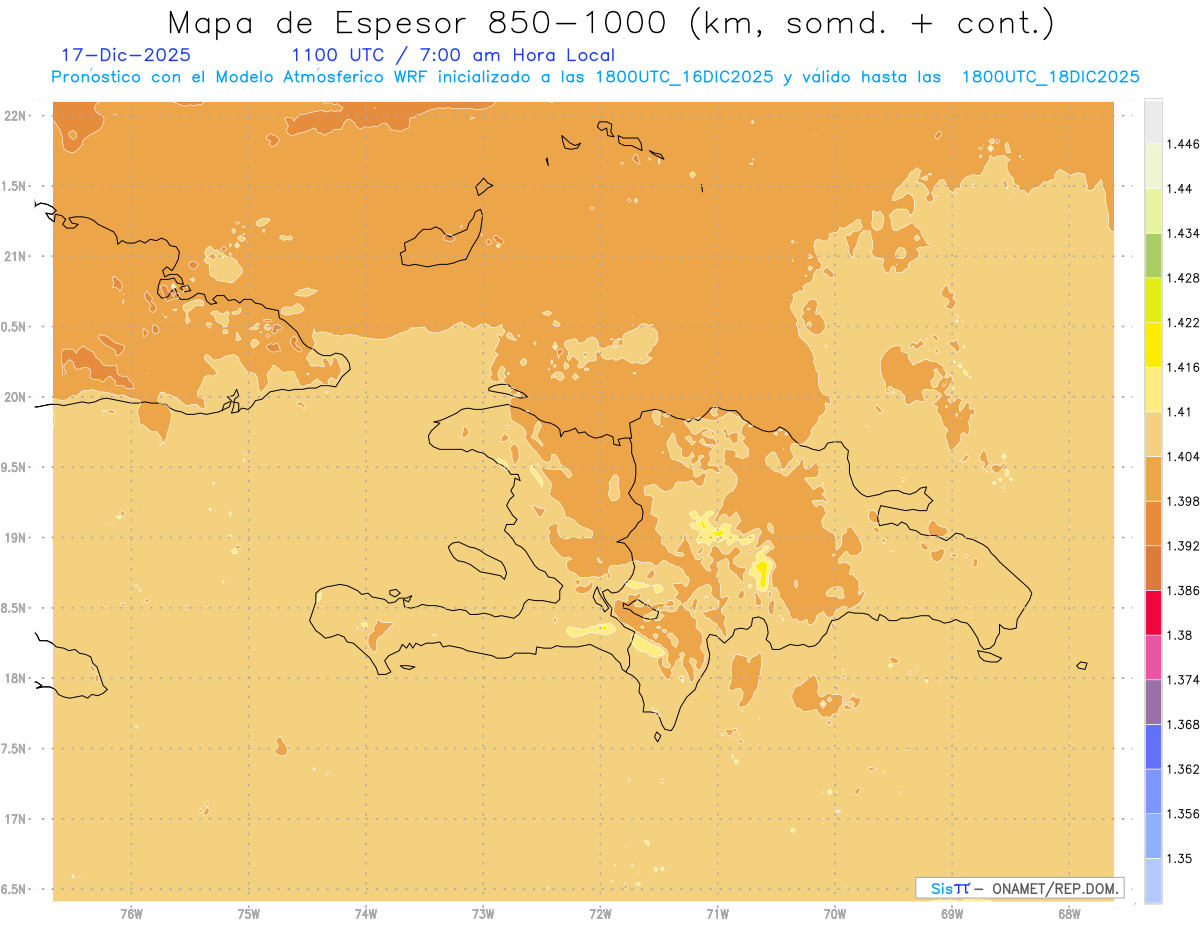This screenshot has height=927, width=1200.
Task: Click the colorbar value '1.416'
Action: (1183, 367)
